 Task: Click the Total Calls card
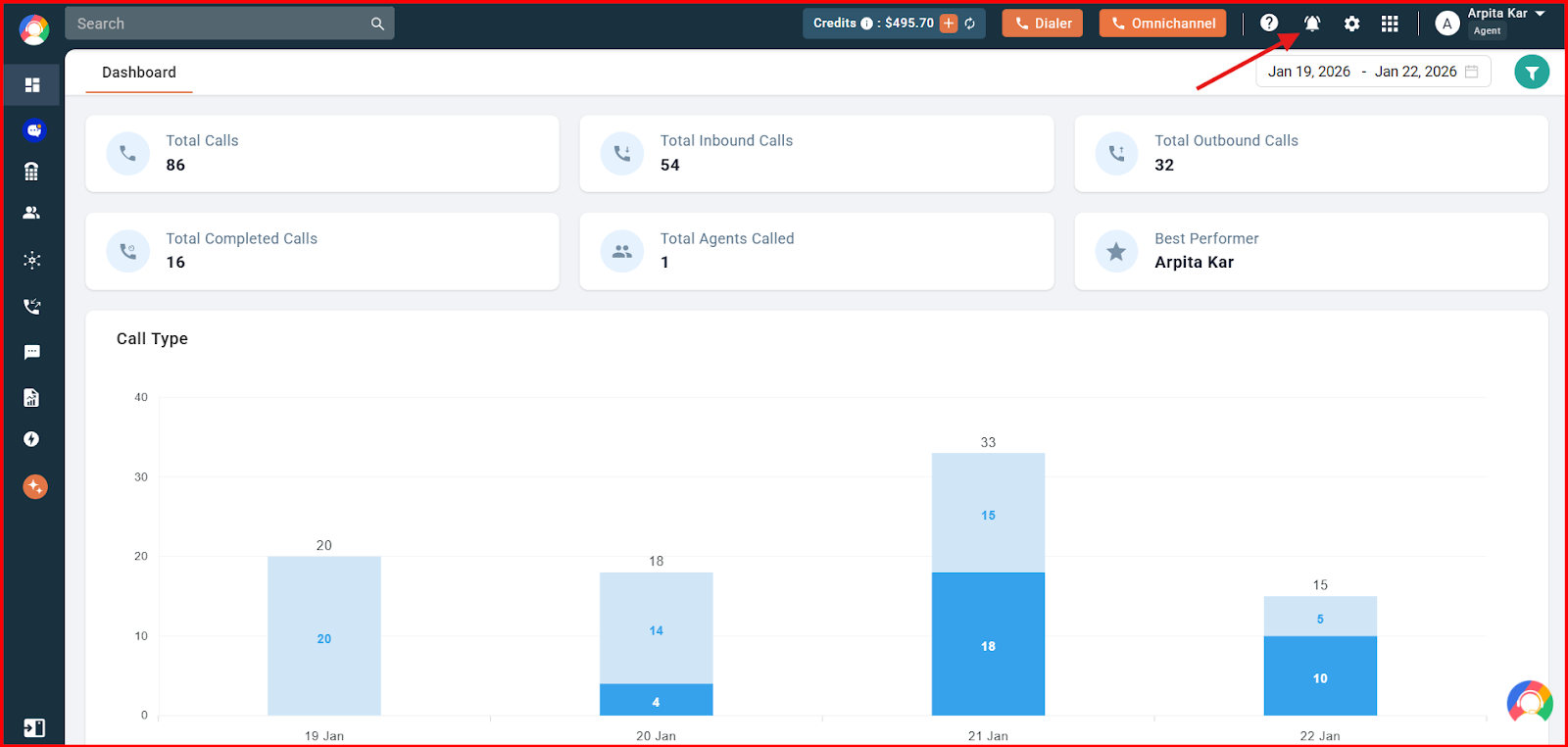tap(322, 154)
